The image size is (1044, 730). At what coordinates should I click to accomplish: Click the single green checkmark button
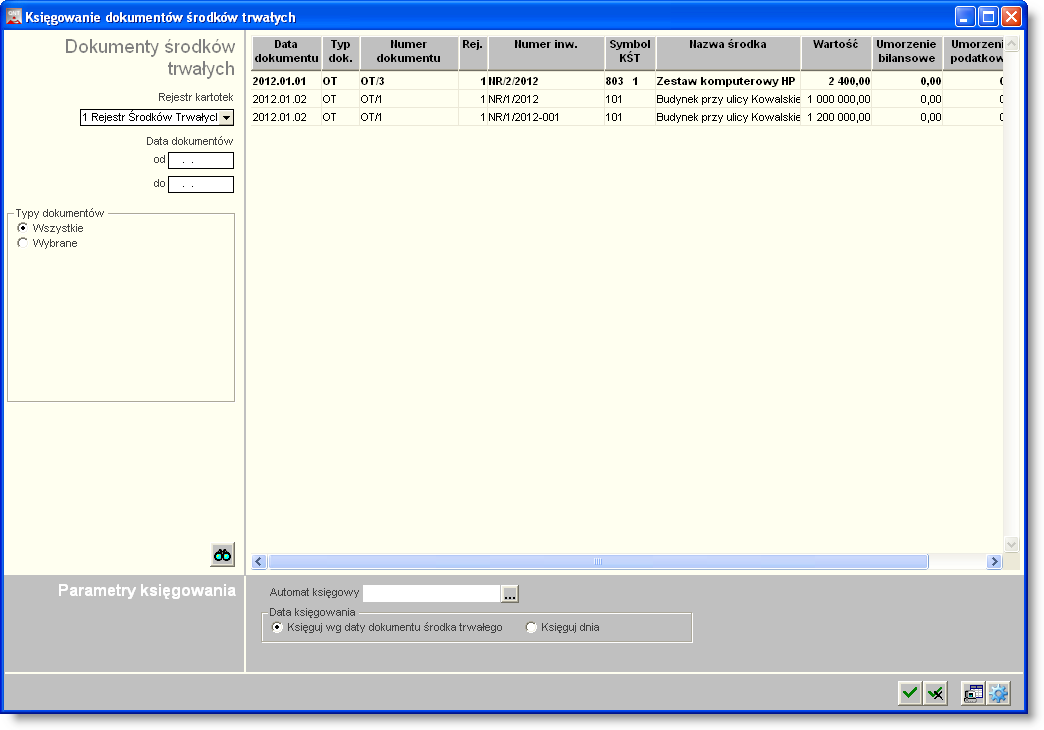pyautogui.click(x=910, y=693)
